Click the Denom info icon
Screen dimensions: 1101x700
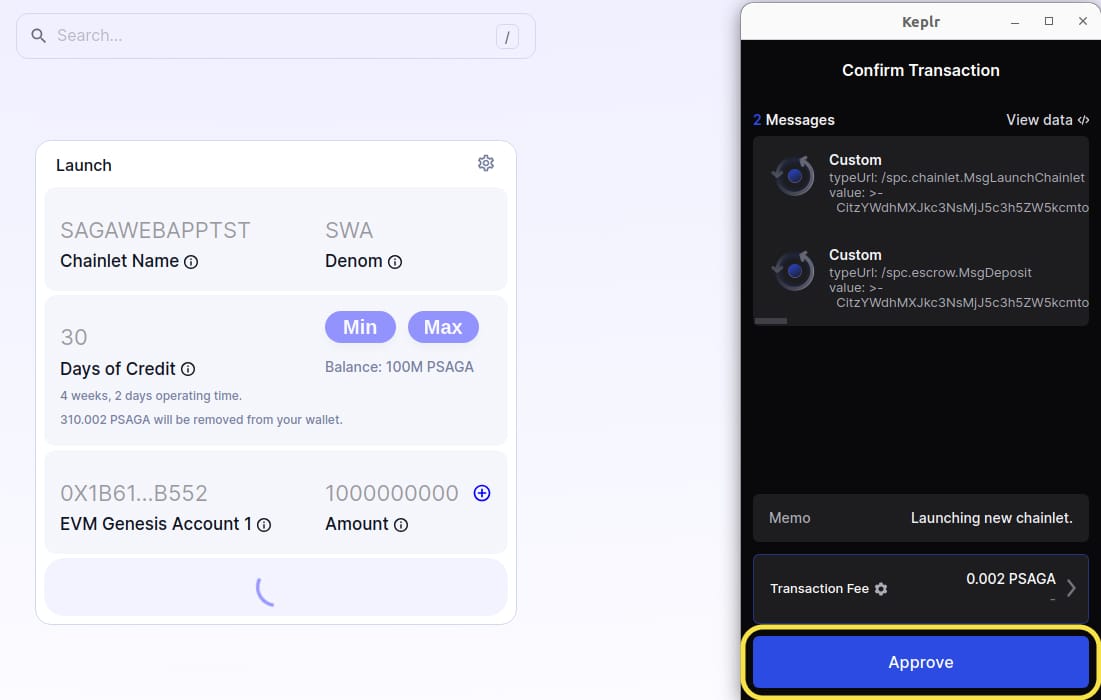[395, 262]
